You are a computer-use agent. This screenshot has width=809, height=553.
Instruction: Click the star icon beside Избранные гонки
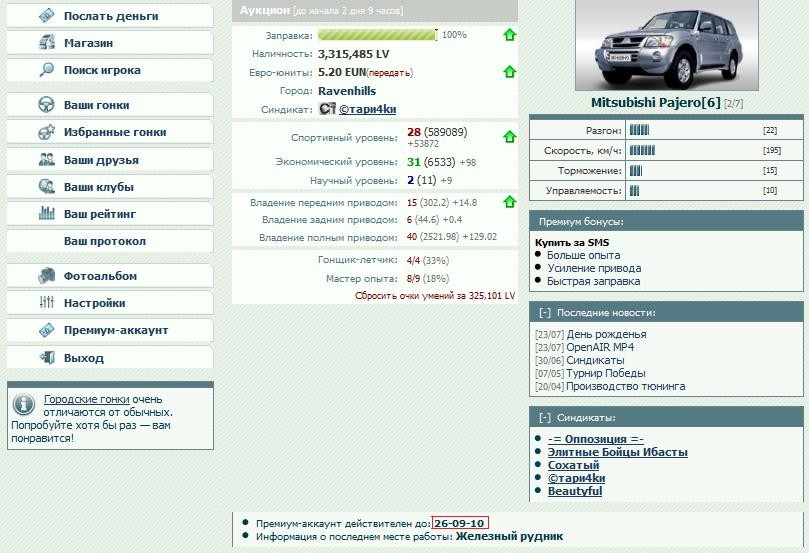(x=46, y=132)
